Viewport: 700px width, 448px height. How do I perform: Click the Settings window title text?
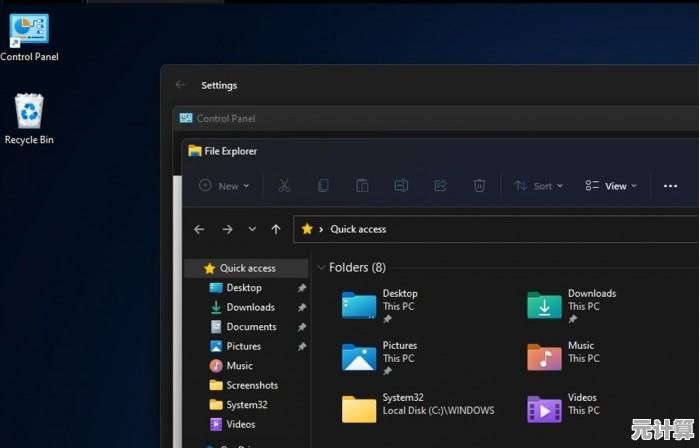point(219,85)
